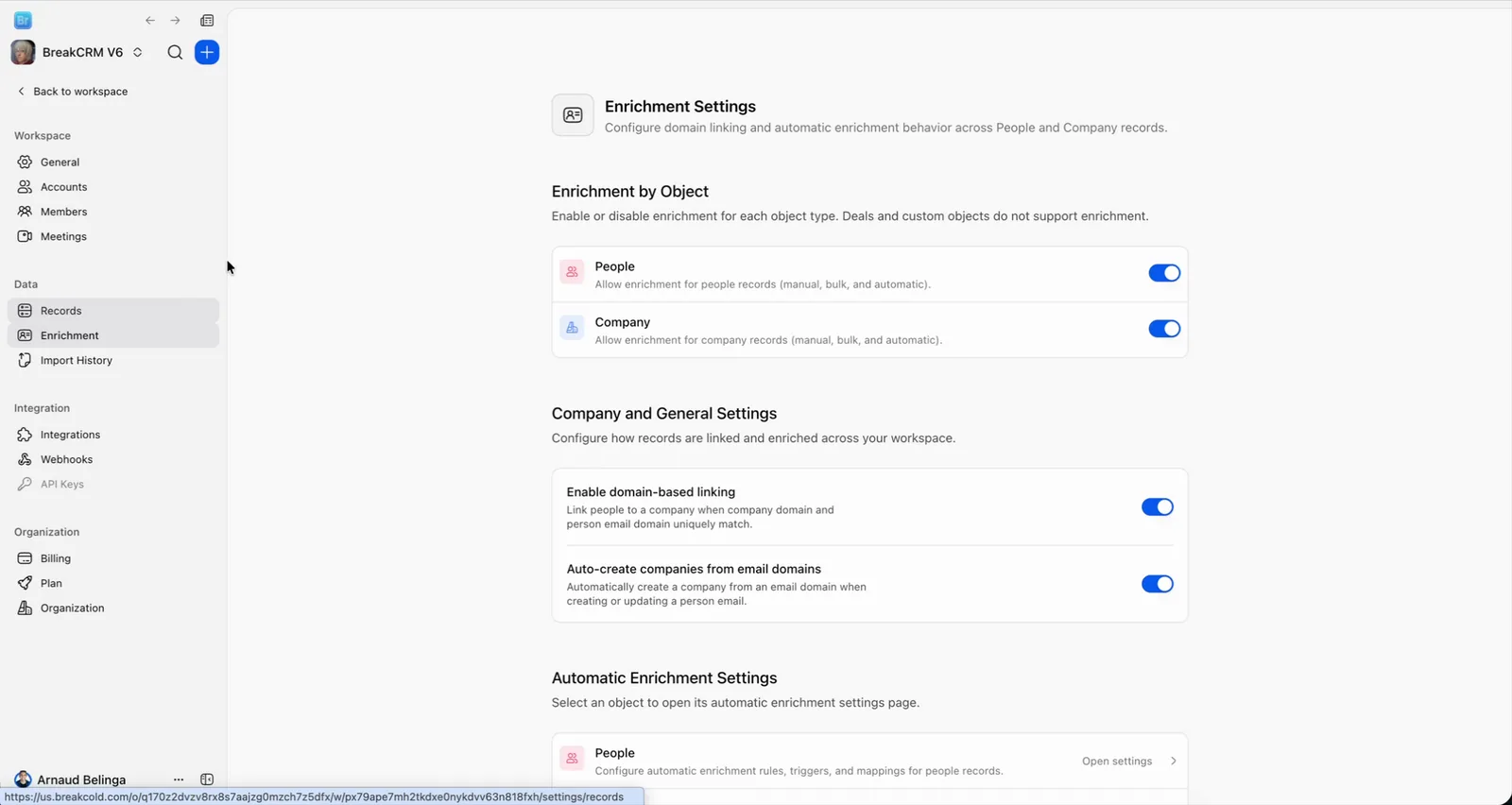
Task: Click the panel layout icon beside navigation arrows
Action: coord(208,21)
